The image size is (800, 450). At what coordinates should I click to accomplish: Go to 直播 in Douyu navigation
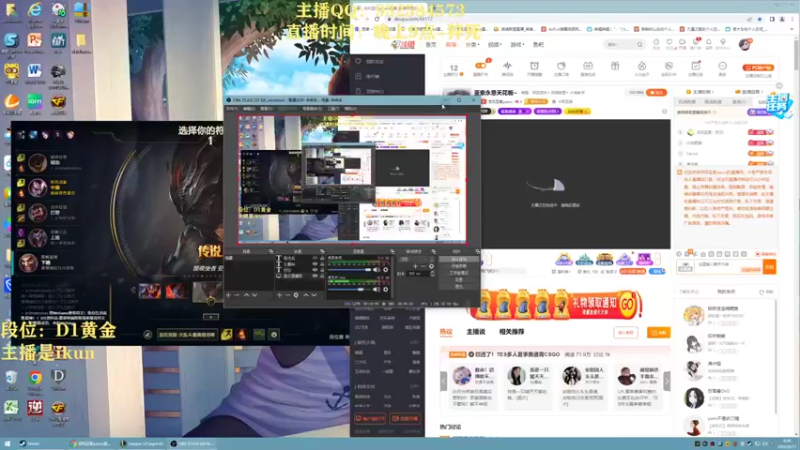451,45
